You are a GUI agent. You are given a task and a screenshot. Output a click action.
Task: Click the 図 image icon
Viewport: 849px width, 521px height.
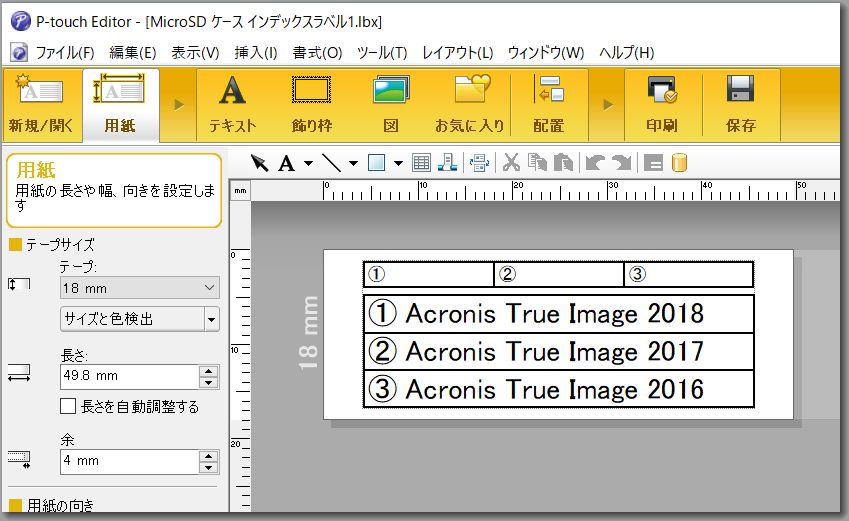point(391,90)
